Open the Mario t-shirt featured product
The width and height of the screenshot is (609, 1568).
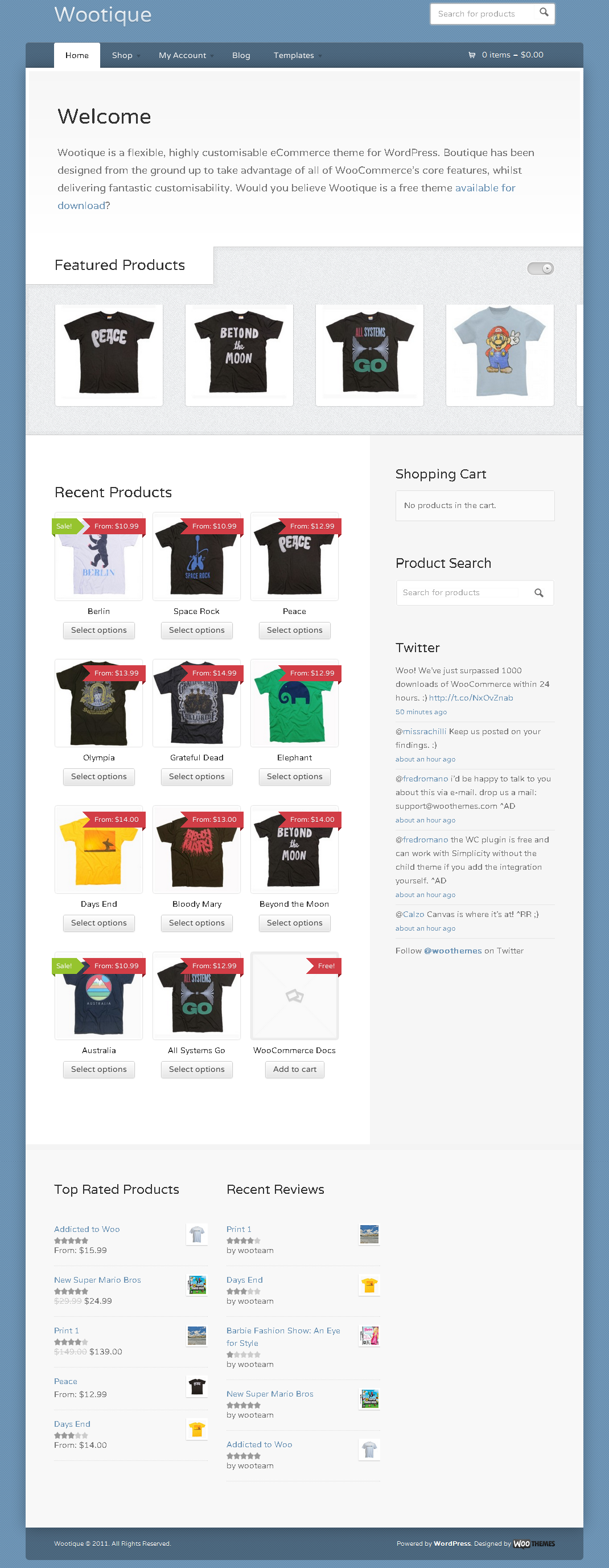500,355
